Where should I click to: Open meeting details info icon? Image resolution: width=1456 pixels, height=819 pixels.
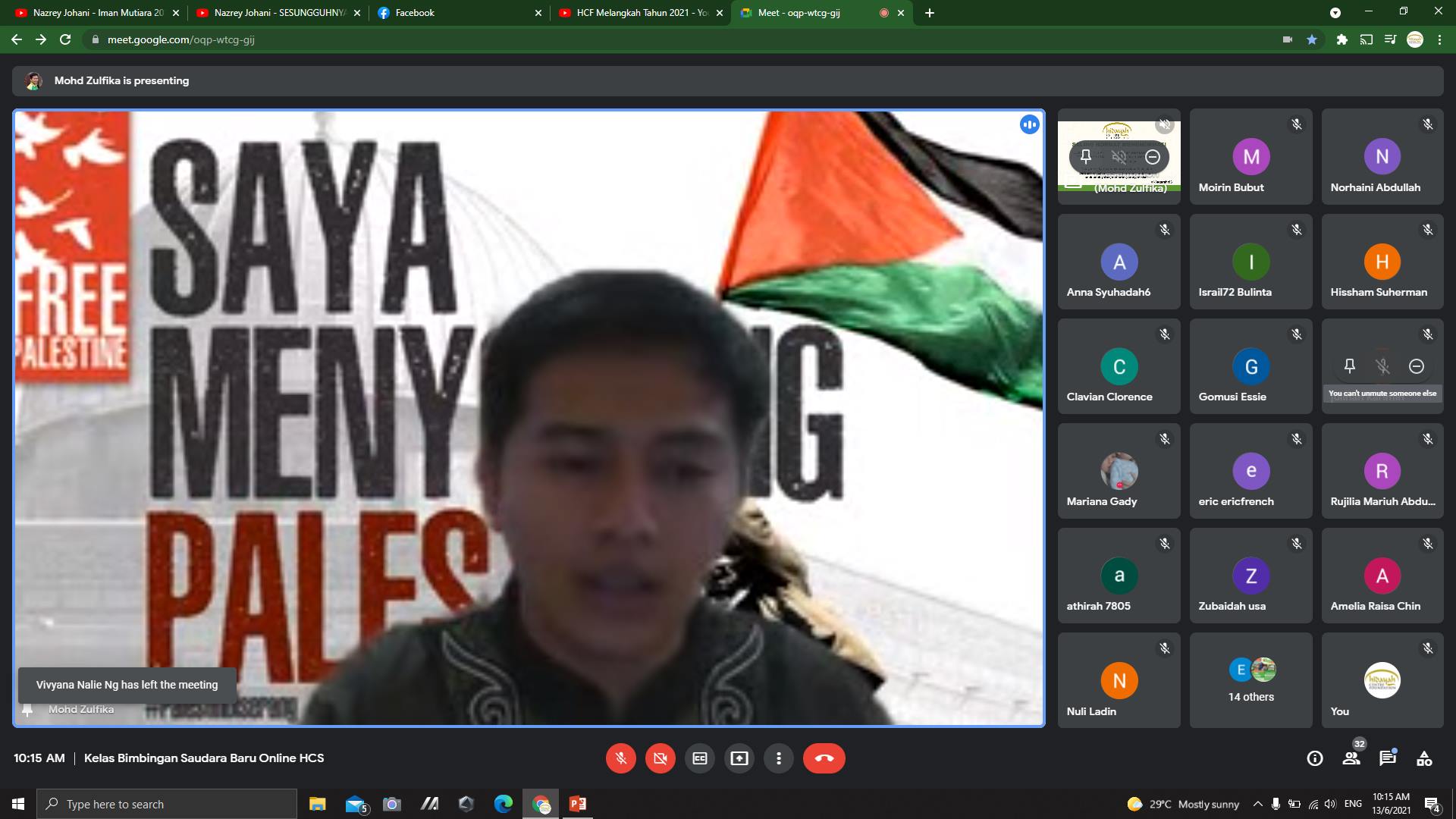coord(1315,758)
